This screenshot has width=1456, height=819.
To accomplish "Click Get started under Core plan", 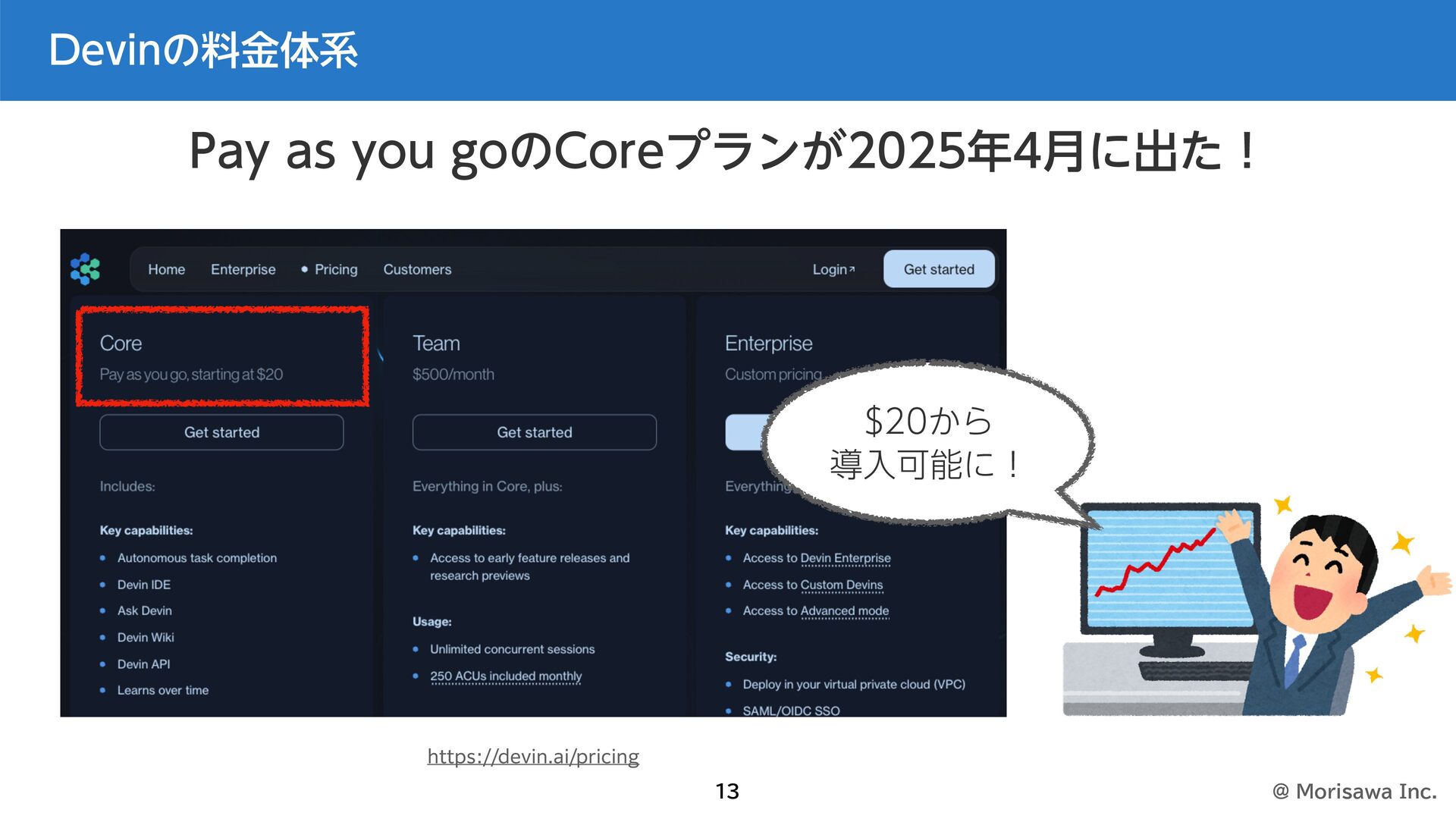I will pos(221,432).
